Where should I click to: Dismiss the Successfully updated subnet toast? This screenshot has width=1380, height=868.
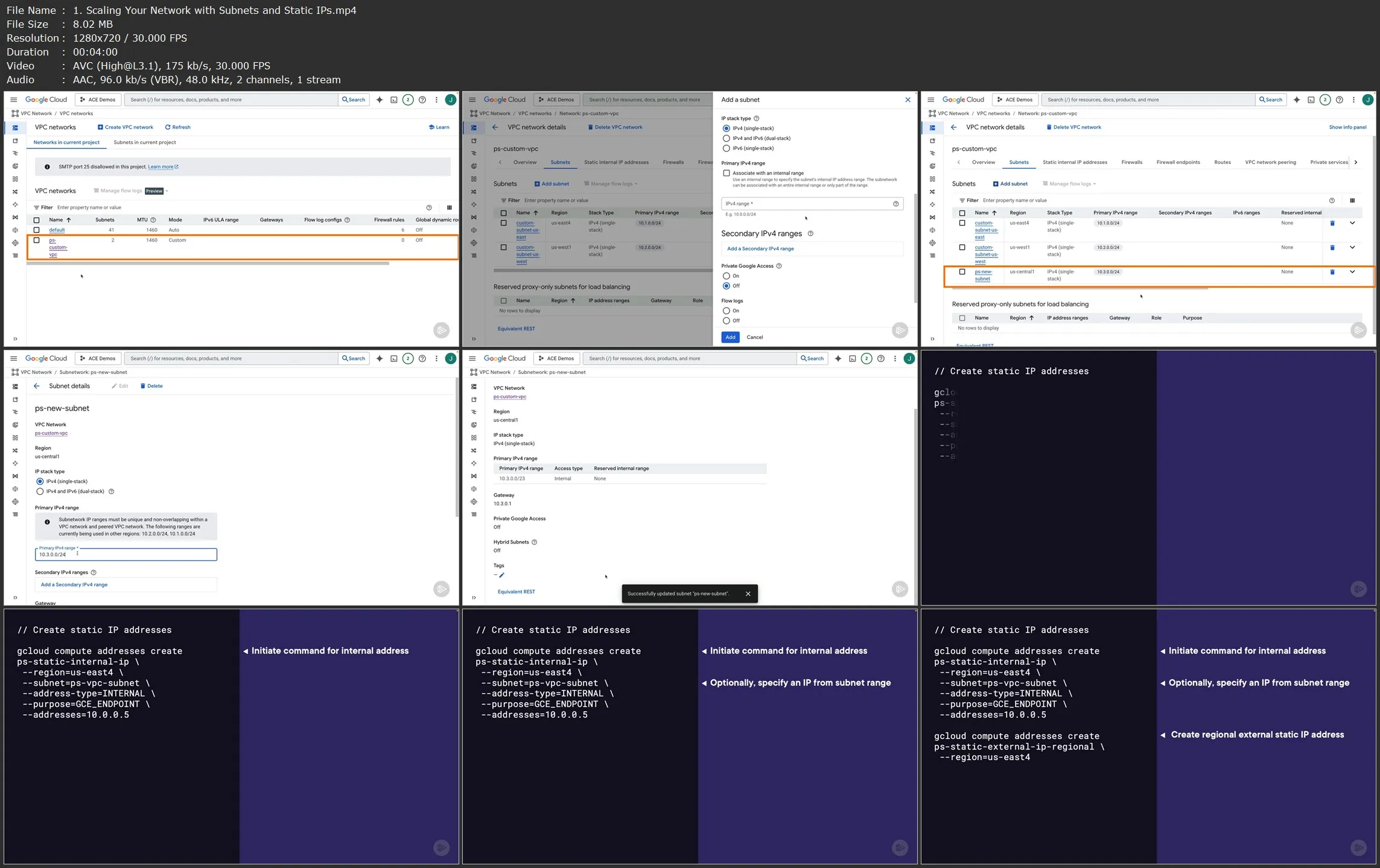point(748,594)
